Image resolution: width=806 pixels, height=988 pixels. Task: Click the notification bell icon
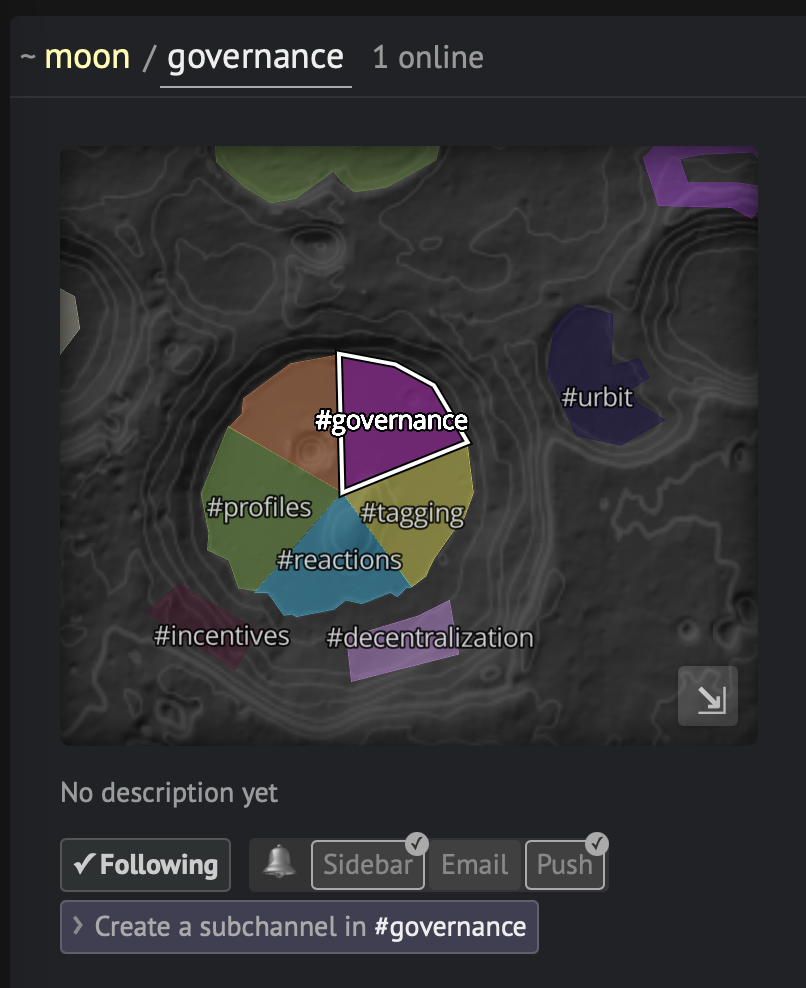[279, 862]
